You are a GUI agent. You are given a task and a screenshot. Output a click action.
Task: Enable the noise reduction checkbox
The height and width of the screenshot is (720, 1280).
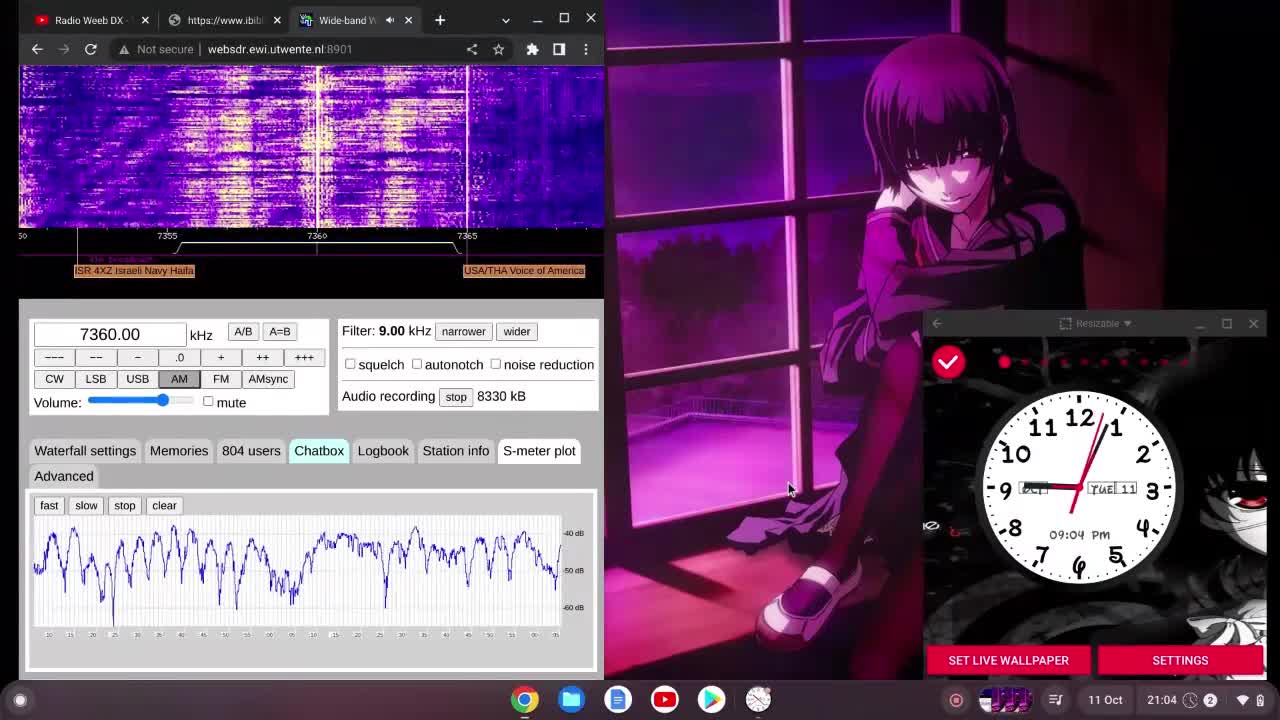click(495, 364)
